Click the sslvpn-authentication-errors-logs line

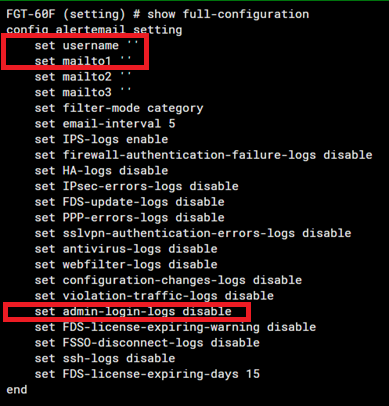click(193, 233)
